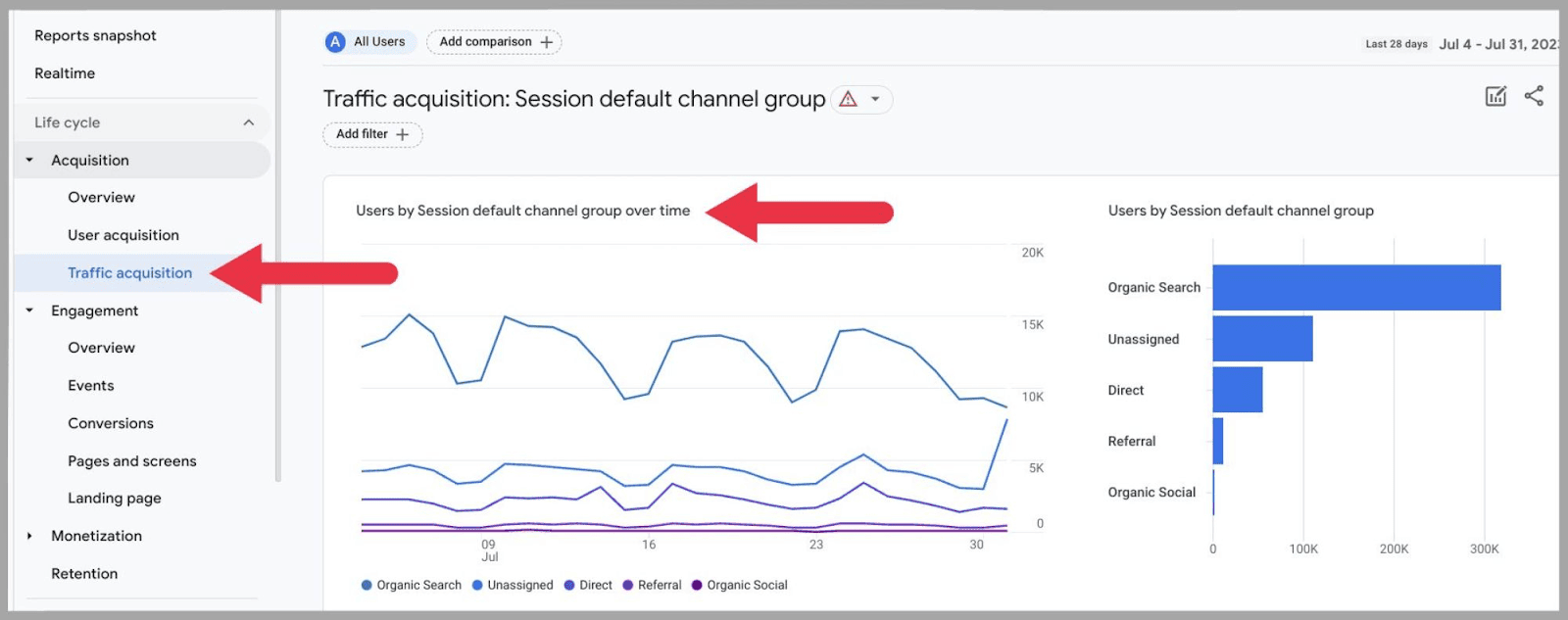The width and height of the screenshot is (1568, 620).
Task: Click the red warning triangle icon
Action: (x=849, y=99)
